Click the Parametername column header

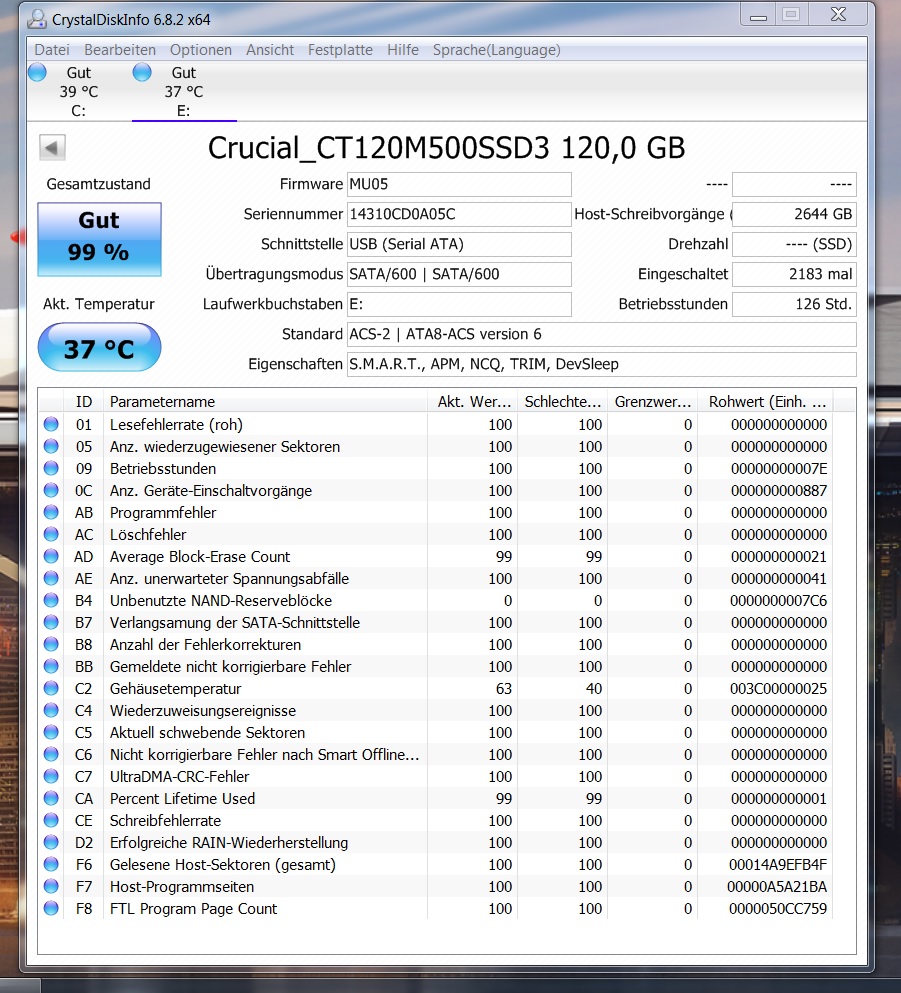[x=265, y=402]
